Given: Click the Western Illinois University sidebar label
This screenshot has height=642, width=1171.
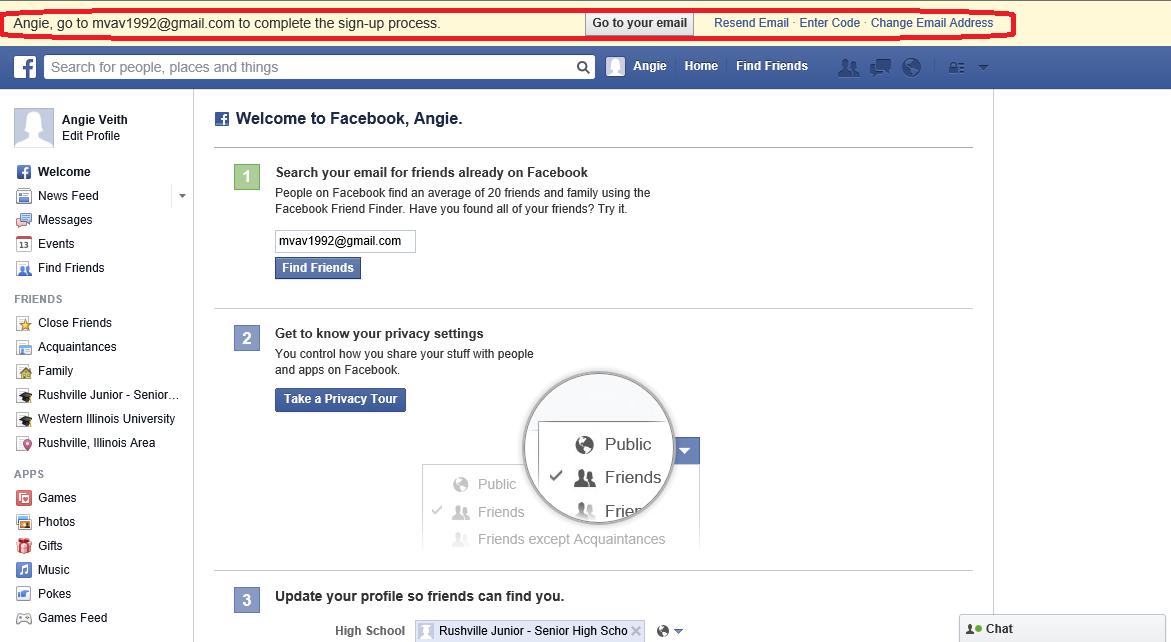Looking at the screenshot, I should (106, 419).
